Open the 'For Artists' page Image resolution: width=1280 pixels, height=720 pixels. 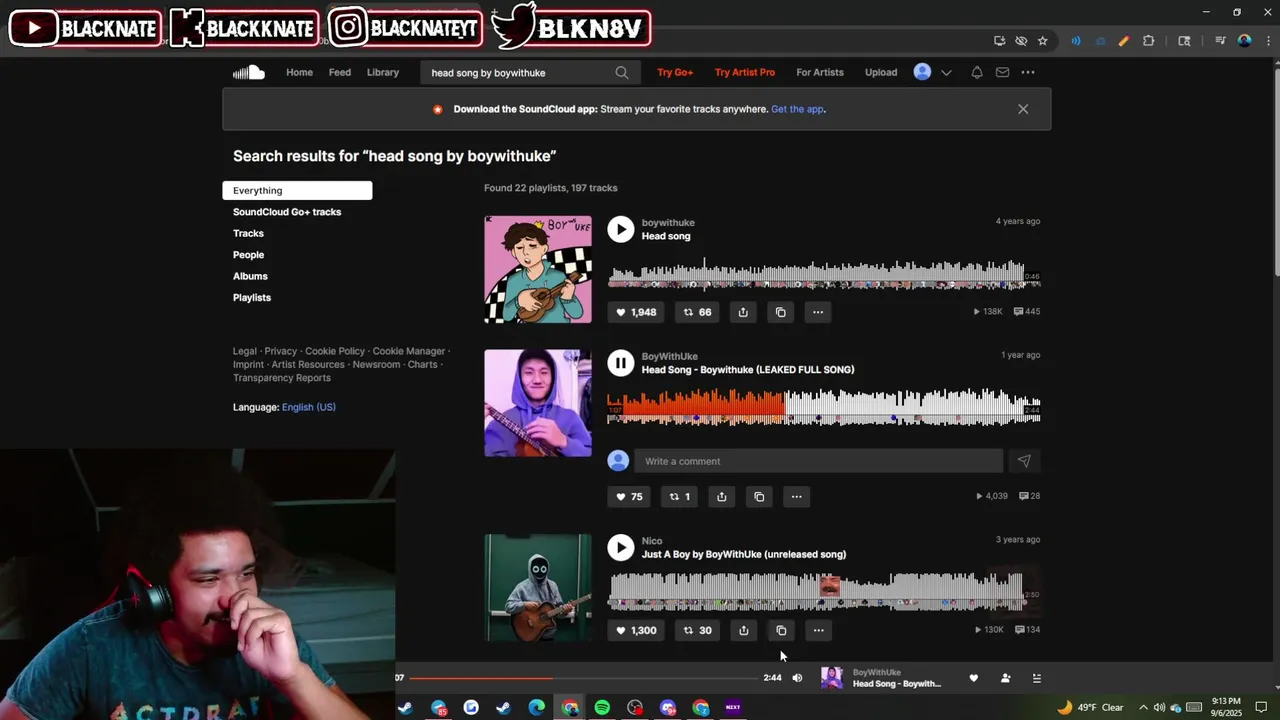[820, 72]
